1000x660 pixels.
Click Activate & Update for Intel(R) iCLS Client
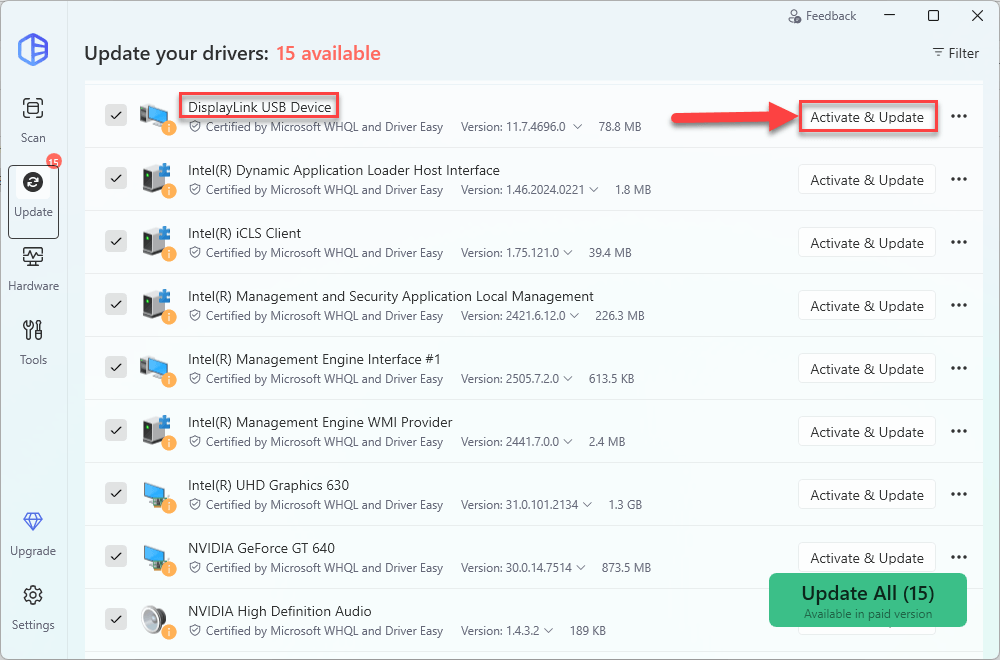coord(866,243)
